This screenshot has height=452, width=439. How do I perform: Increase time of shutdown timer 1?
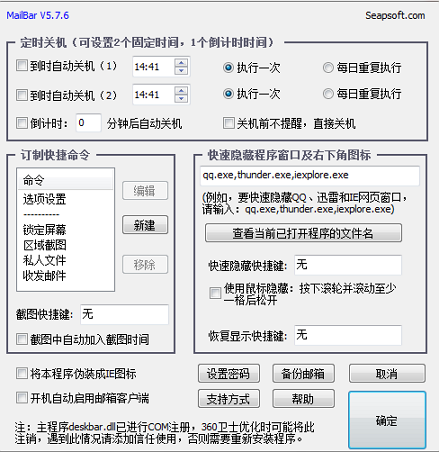181,63
